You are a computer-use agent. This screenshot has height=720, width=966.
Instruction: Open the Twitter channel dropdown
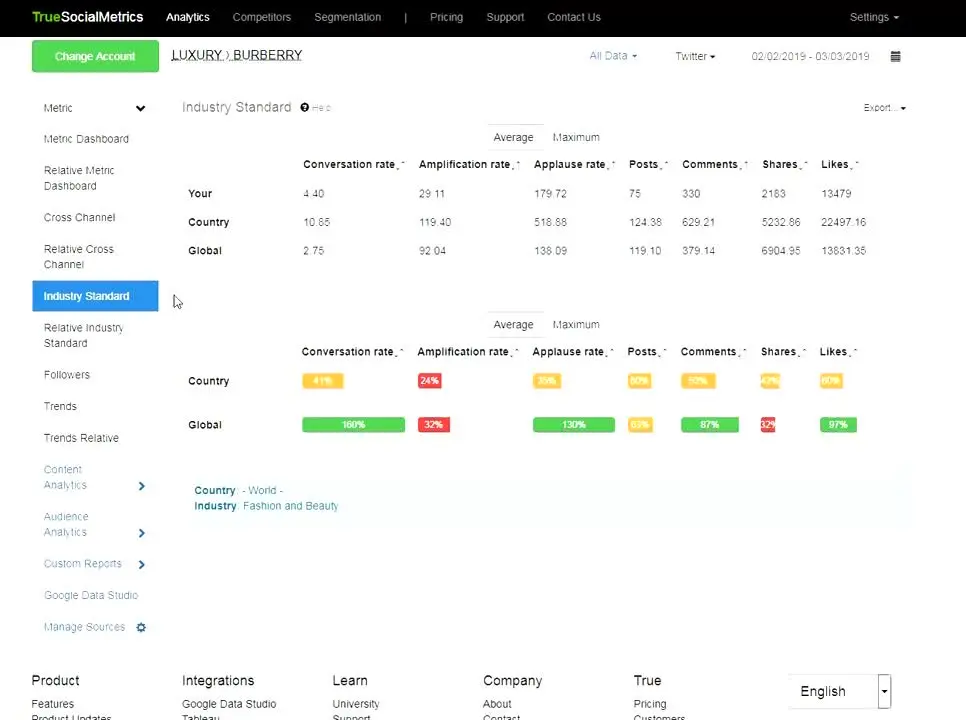tap(695, 56)
